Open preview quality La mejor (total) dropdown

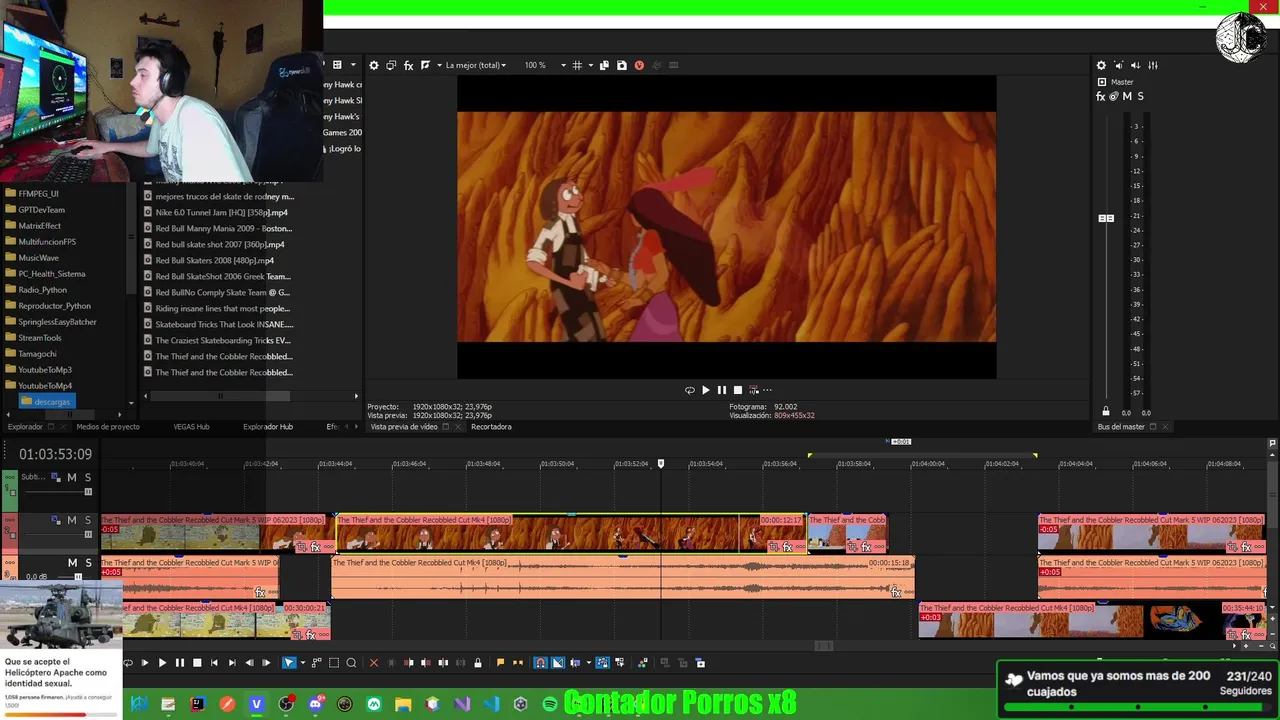tap(475, 65)
